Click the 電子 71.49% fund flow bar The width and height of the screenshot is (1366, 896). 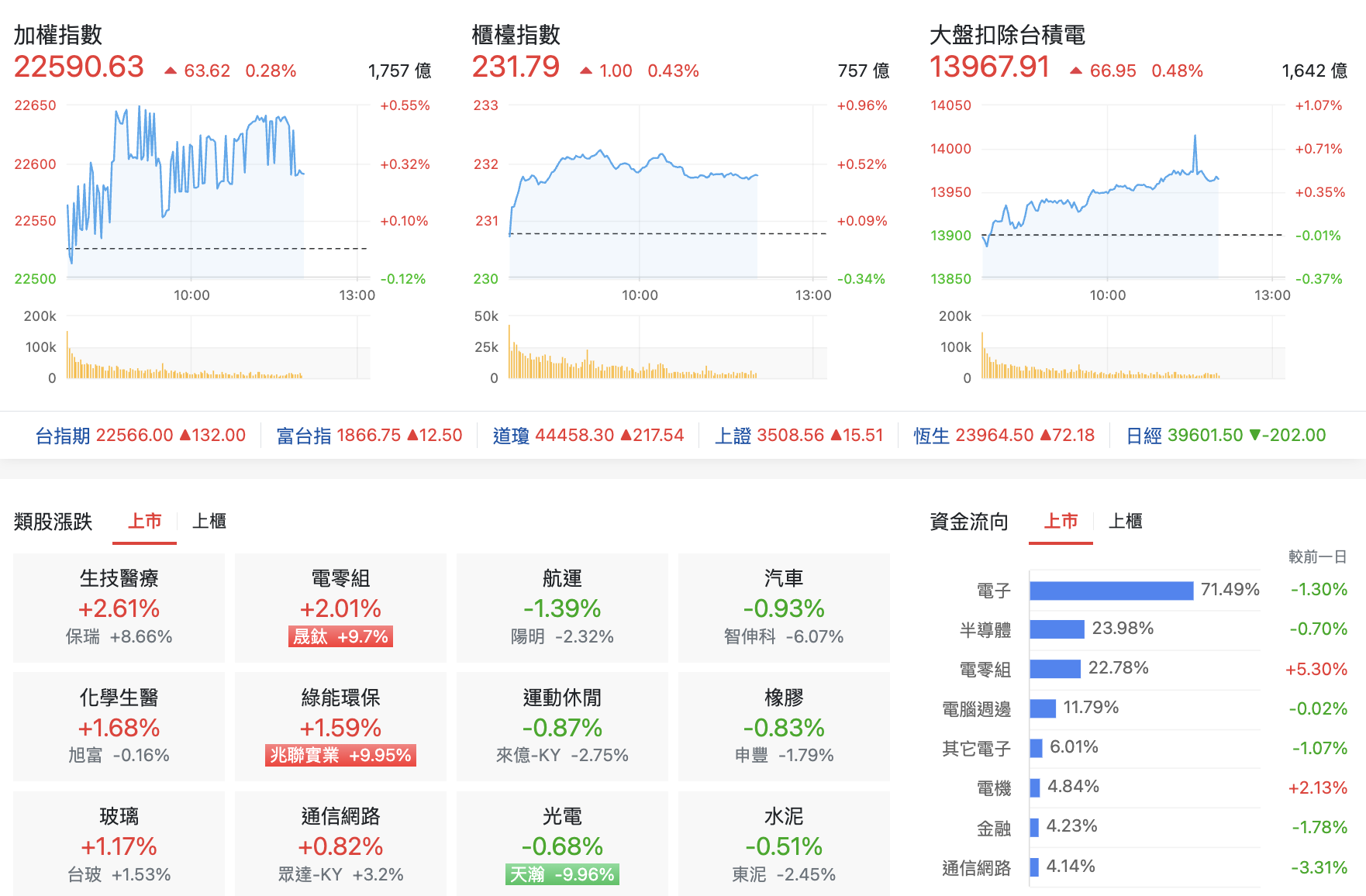(1112, 591)
